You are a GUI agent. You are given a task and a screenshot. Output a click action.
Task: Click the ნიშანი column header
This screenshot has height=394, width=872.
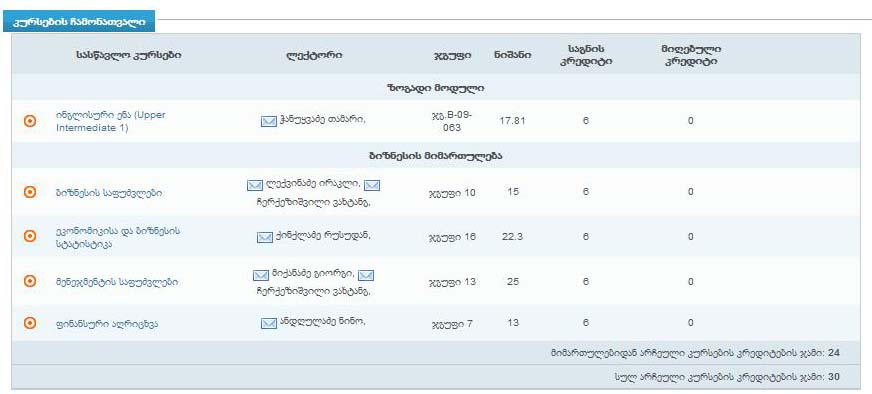(512, 55)
